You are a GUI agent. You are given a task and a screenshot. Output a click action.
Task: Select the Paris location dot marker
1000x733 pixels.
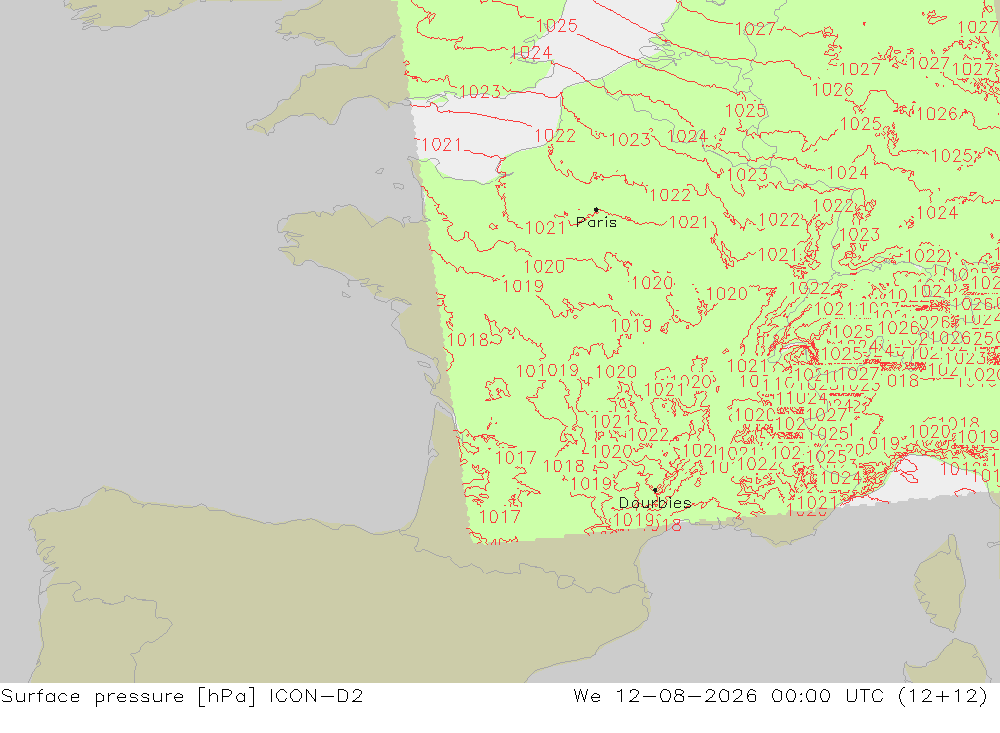click(x=596, y=209)
